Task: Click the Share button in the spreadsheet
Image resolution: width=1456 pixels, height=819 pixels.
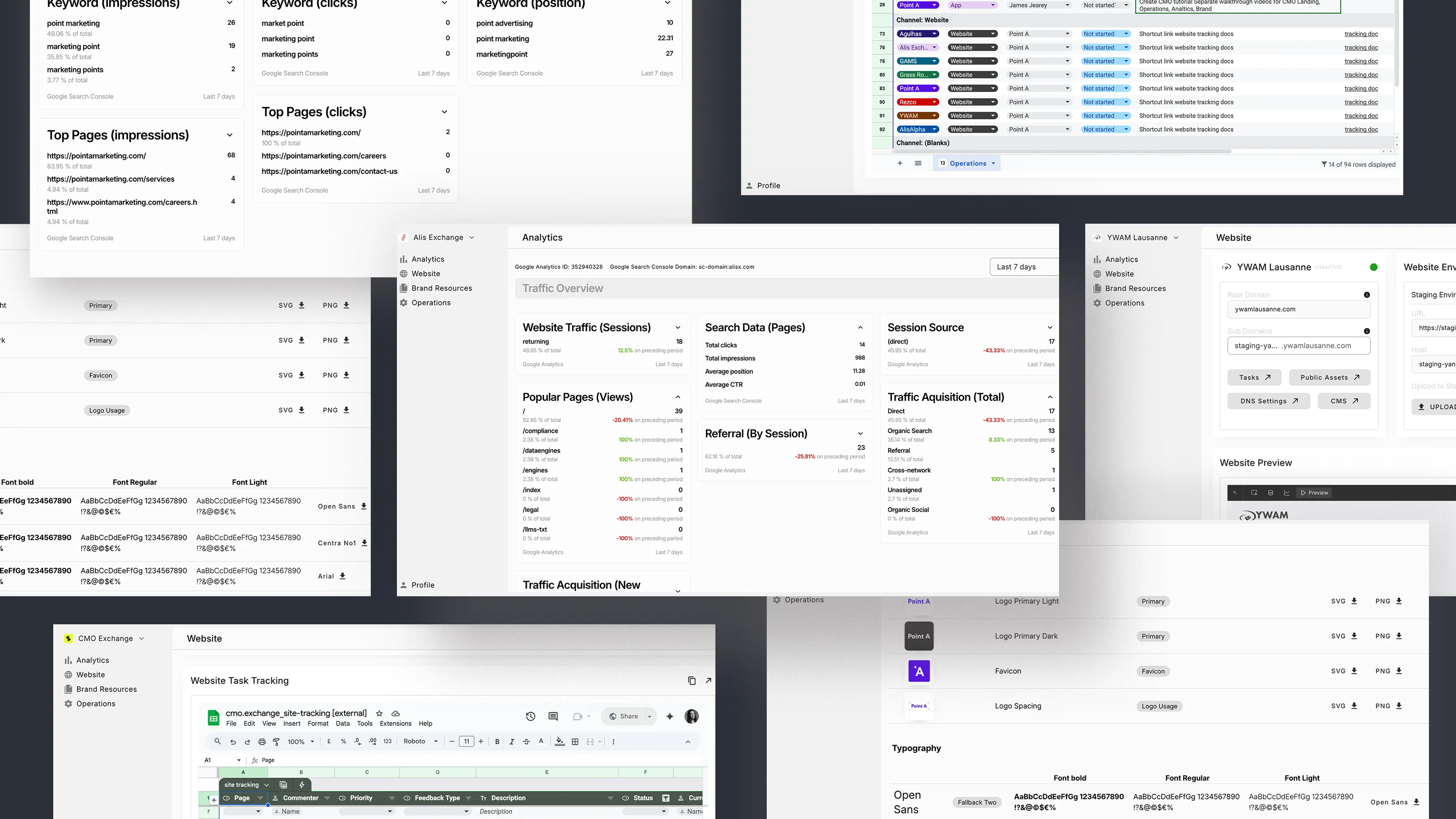Action: coord(629,716)
